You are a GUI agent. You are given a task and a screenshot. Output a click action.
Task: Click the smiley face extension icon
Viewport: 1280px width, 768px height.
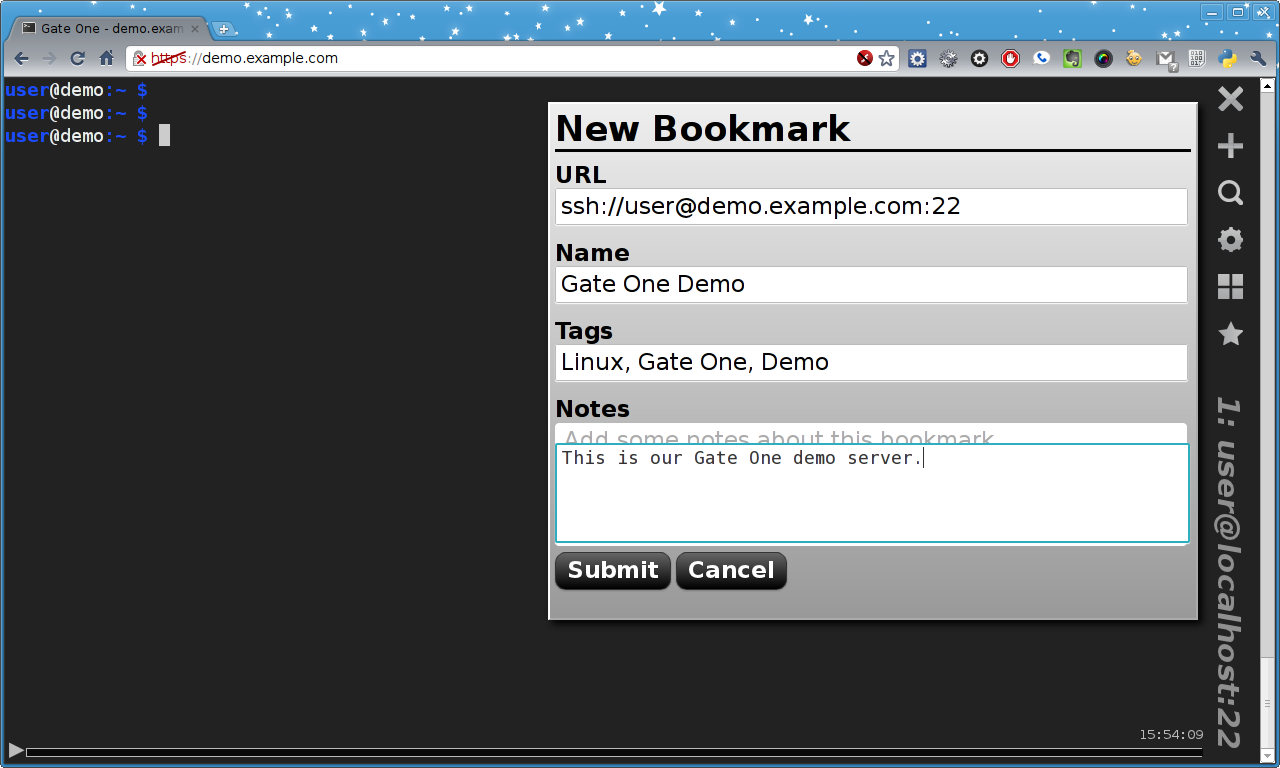coord(1134,58)
